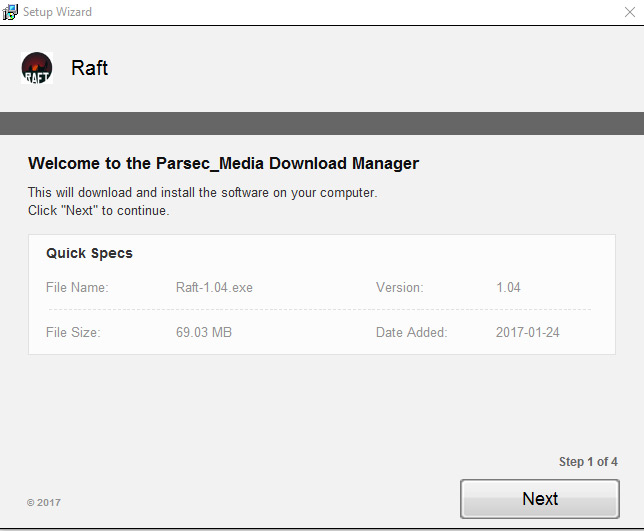Close the Setup Wizard window
The image size is (644, 531).
(x=630, y=12)
